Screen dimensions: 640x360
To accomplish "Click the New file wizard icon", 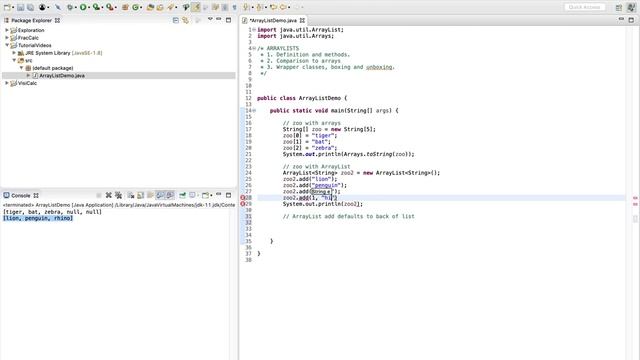I will tap(7, 7).
